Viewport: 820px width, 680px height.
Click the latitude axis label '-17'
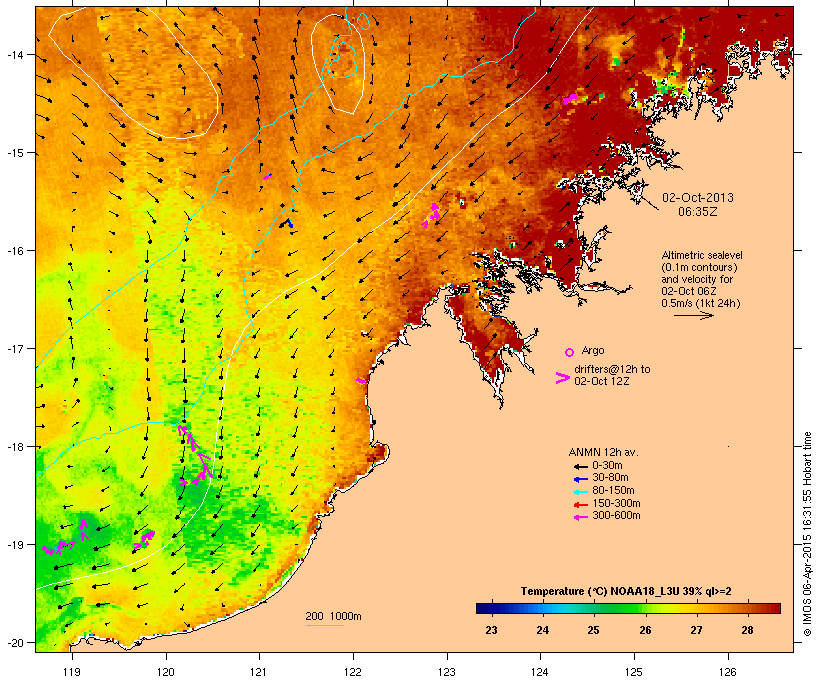point(15,348)
